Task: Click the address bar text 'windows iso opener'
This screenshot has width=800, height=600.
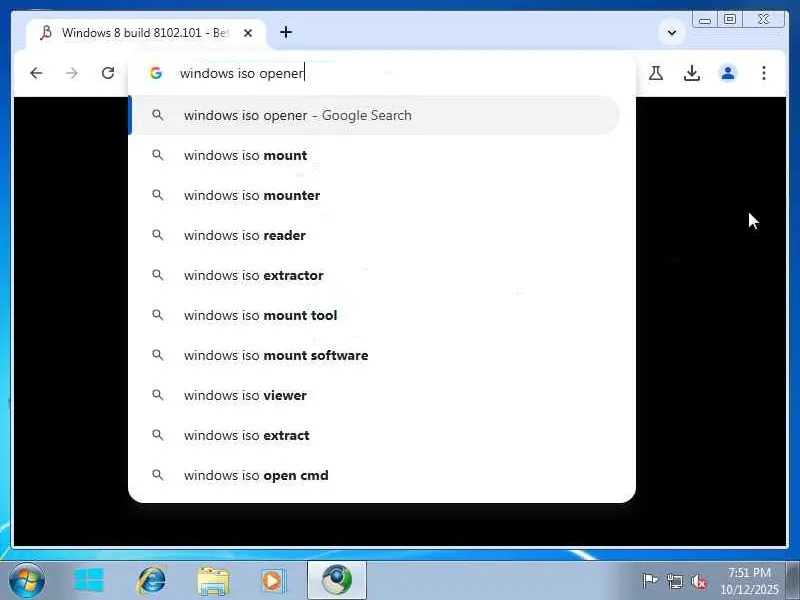Action: tap(242, 73)
